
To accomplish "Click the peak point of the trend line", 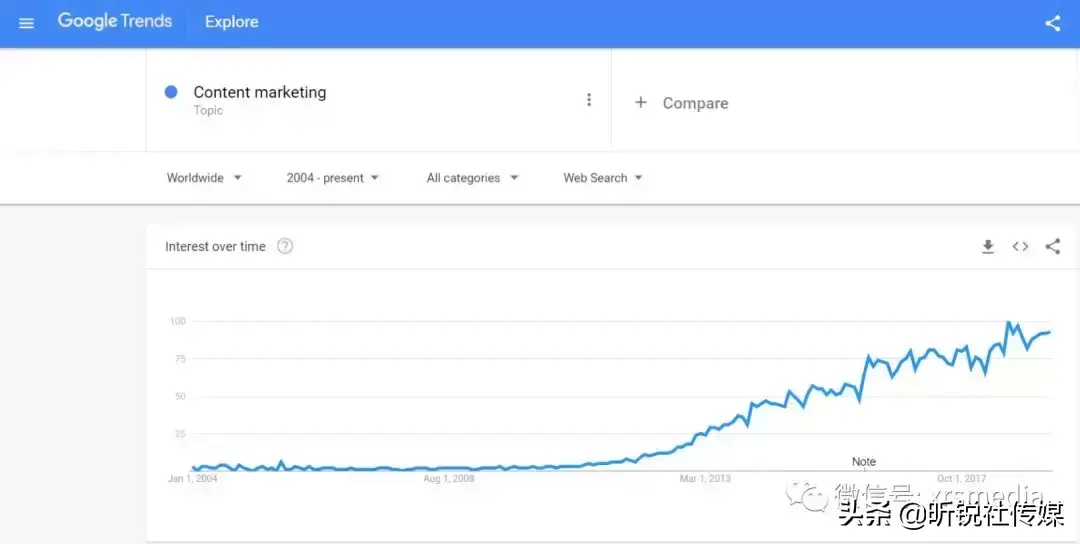I will [1008, 322].
